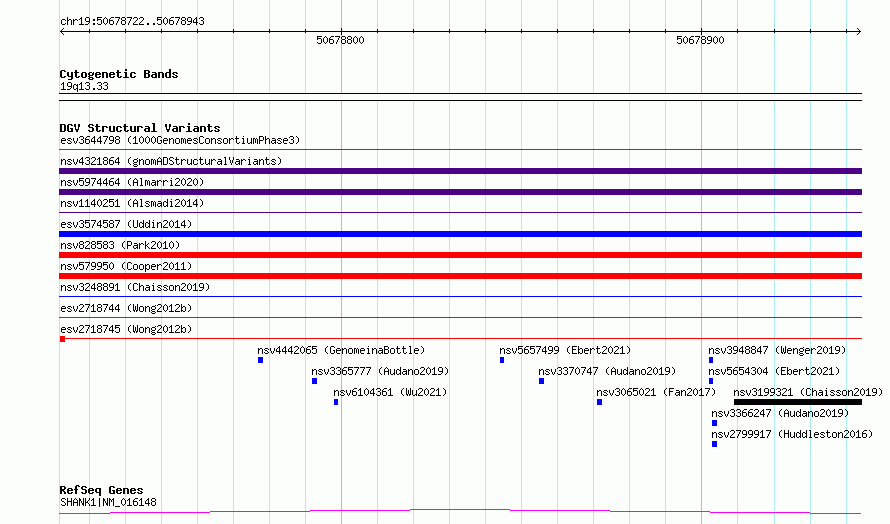Screen dimensions: 890x524
Task: Select the black bar for nsv3199321
Action: [x=797, y=402]
